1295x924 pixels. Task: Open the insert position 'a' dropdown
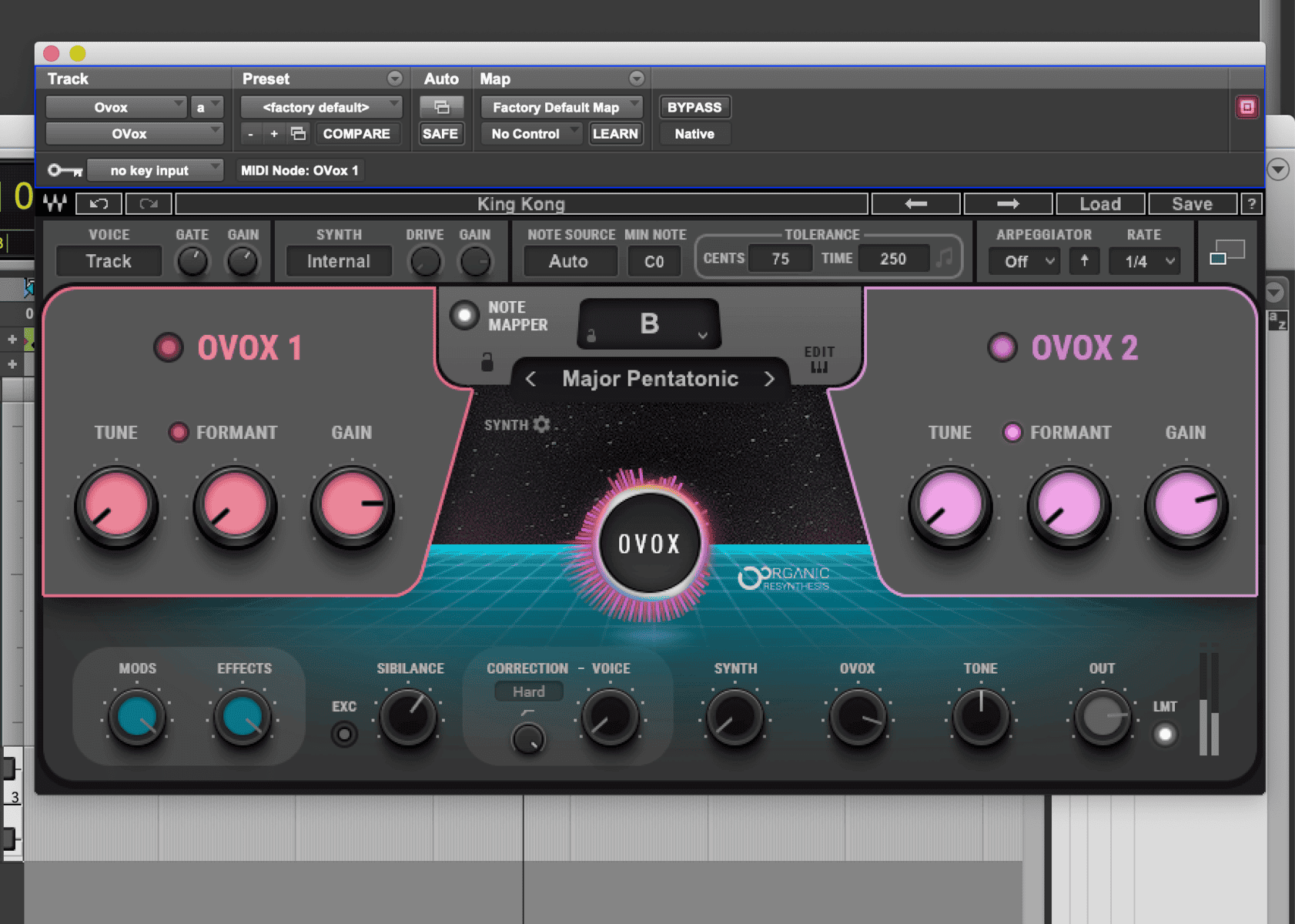pos(206,107)
